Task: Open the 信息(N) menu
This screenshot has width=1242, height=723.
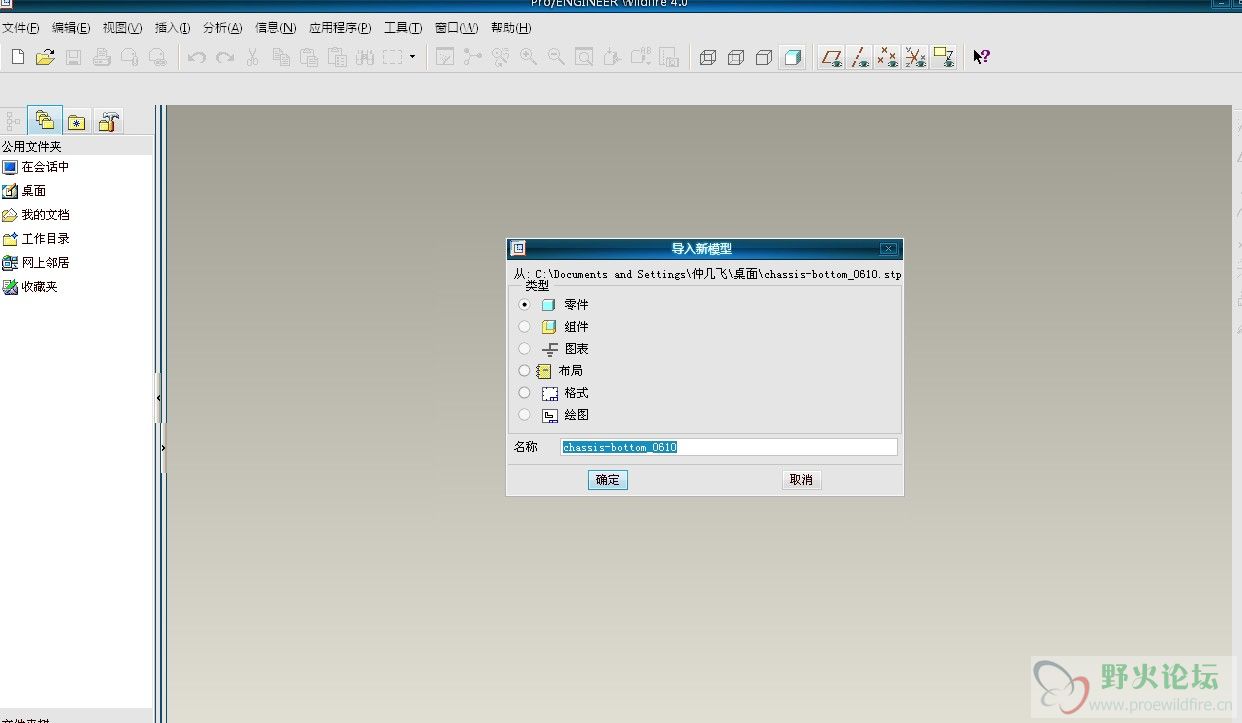Action: [275, 28]
